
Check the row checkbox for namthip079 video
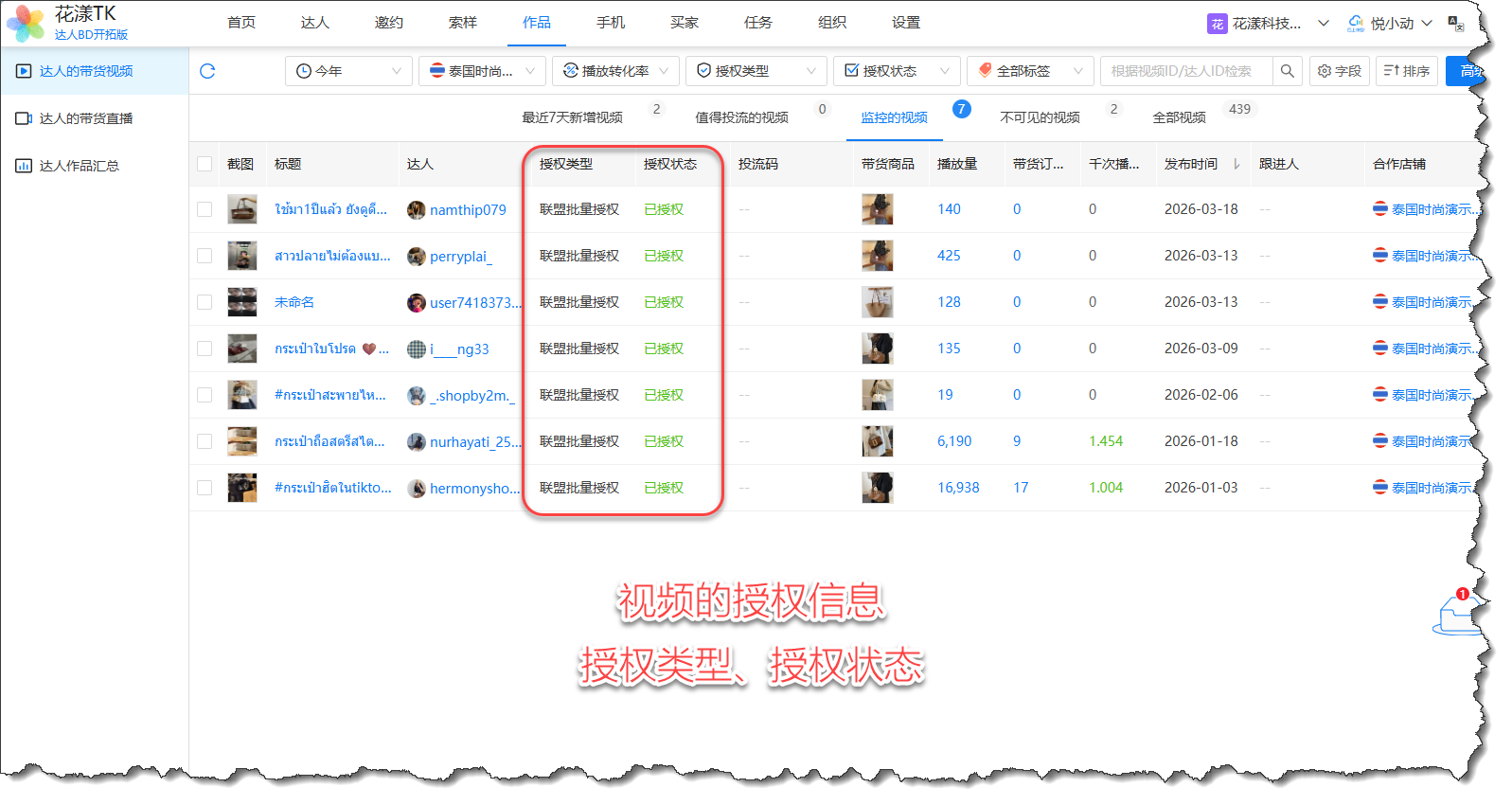click(205, 209)
